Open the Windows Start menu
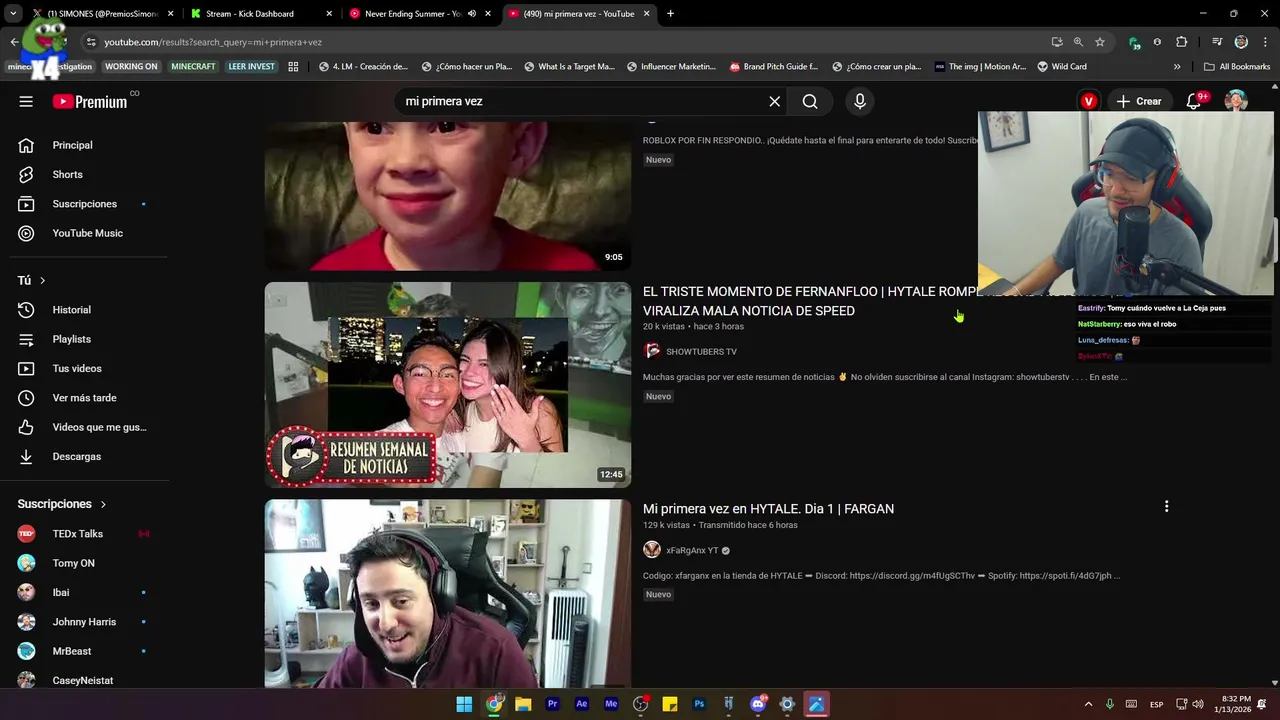Screen dimensions: 1280x720 pyautogui.click(x=464, y=704)
